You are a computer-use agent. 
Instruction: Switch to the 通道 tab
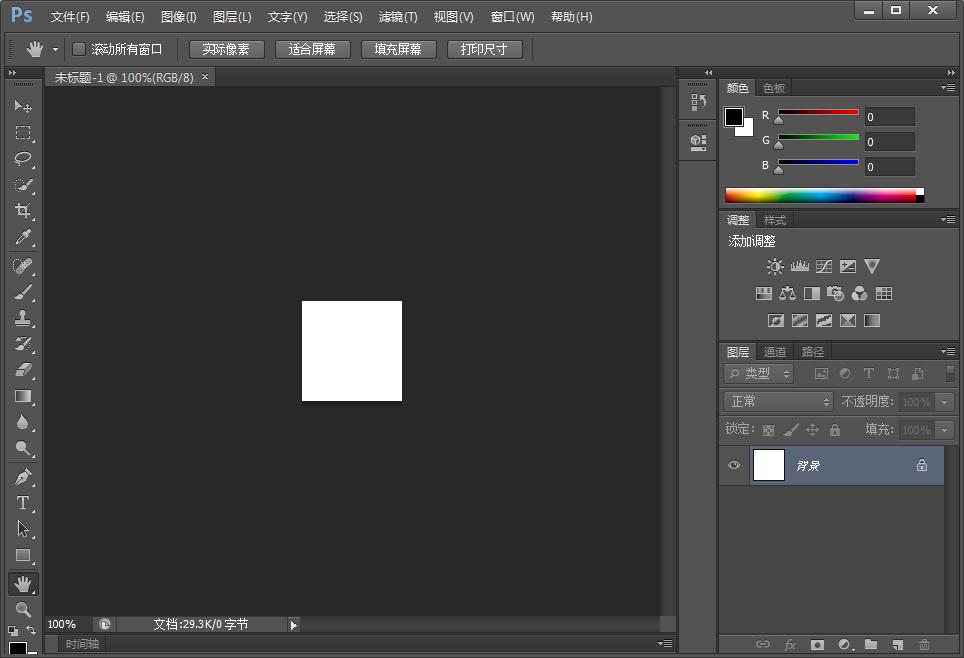[x=775, y=352]
